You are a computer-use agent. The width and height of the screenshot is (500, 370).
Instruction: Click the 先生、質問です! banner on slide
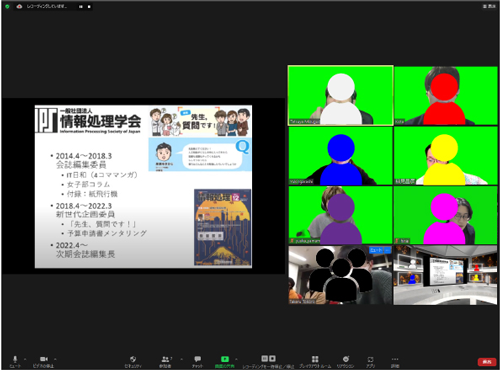click(200, 121)
